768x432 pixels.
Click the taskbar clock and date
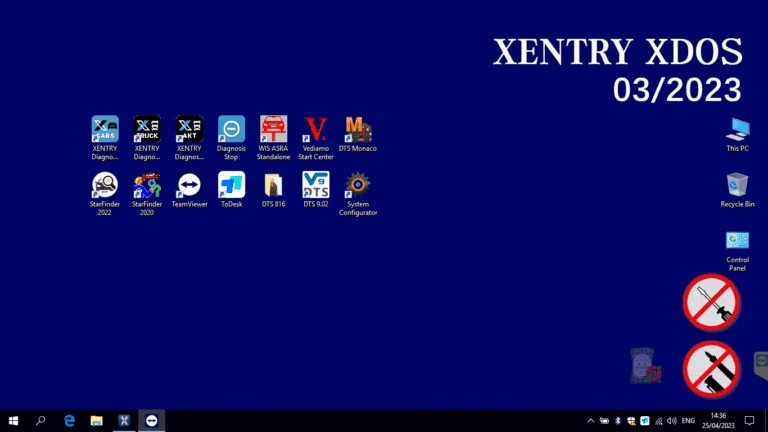click(718, 421)
